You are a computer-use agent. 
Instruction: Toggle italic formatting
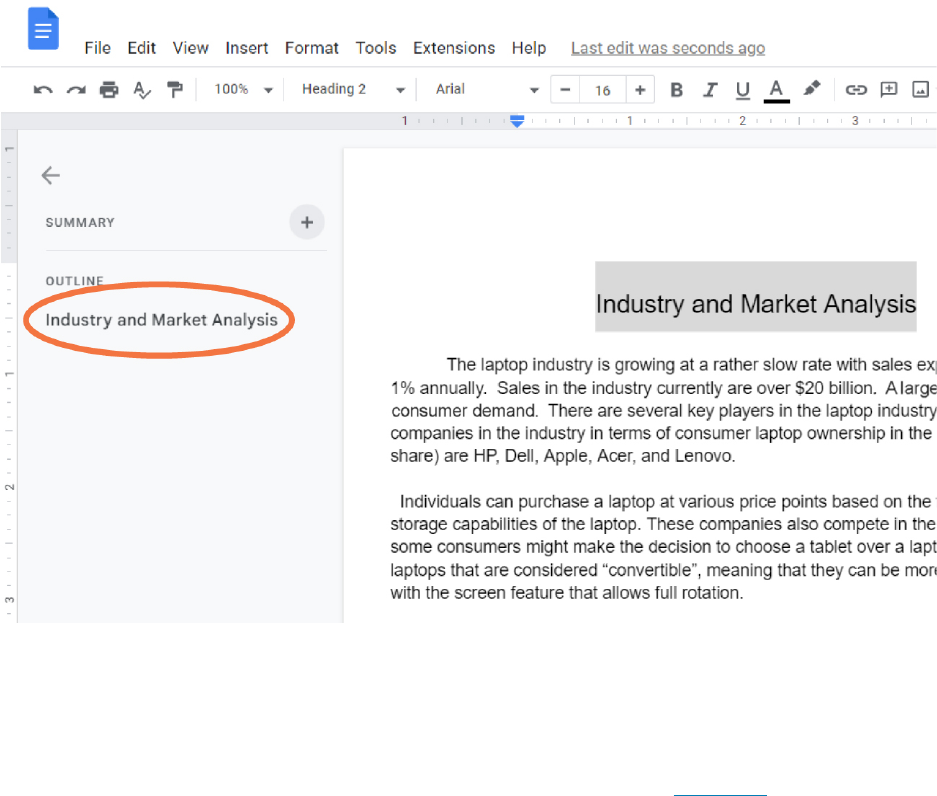(710, 90)
